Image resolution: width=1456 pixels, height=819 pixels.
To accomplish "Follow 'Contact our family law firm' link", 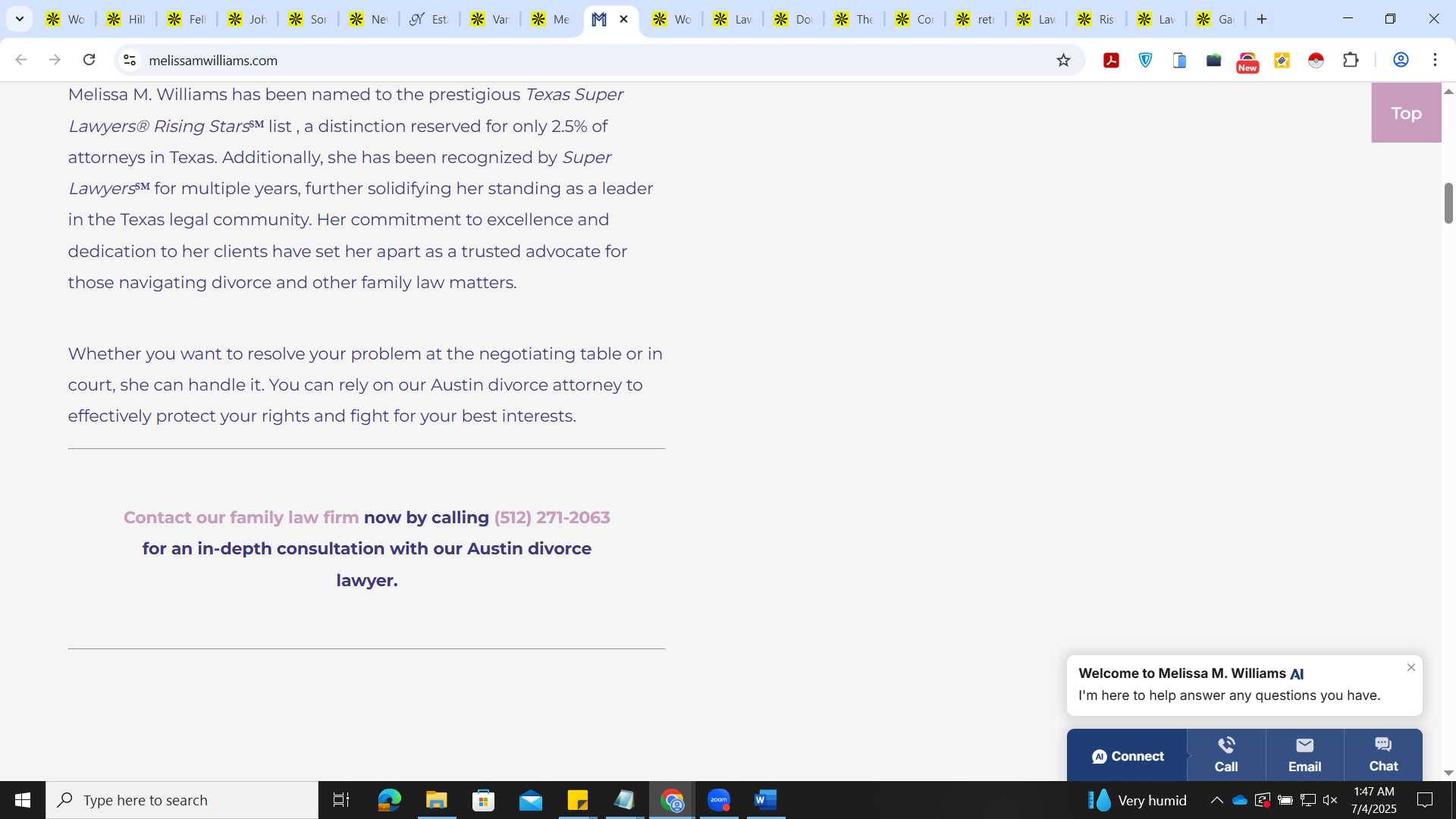I will [x=241, y=517].
